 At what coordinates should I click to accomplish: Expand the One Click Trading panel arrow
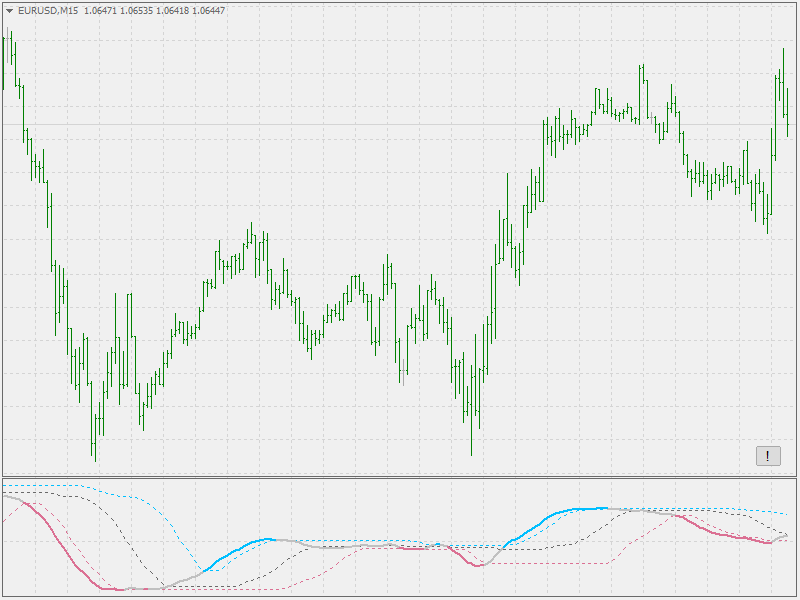8,11
